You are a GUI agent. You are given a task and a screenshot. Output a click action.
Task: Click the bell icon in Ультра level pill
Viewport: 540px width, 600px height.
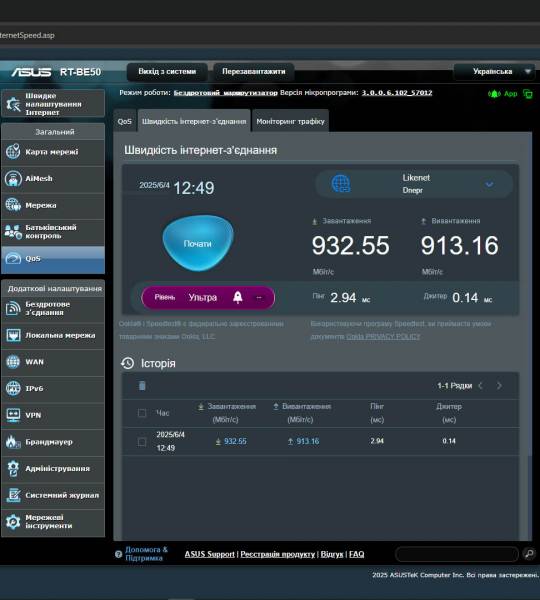pos(238,297)
